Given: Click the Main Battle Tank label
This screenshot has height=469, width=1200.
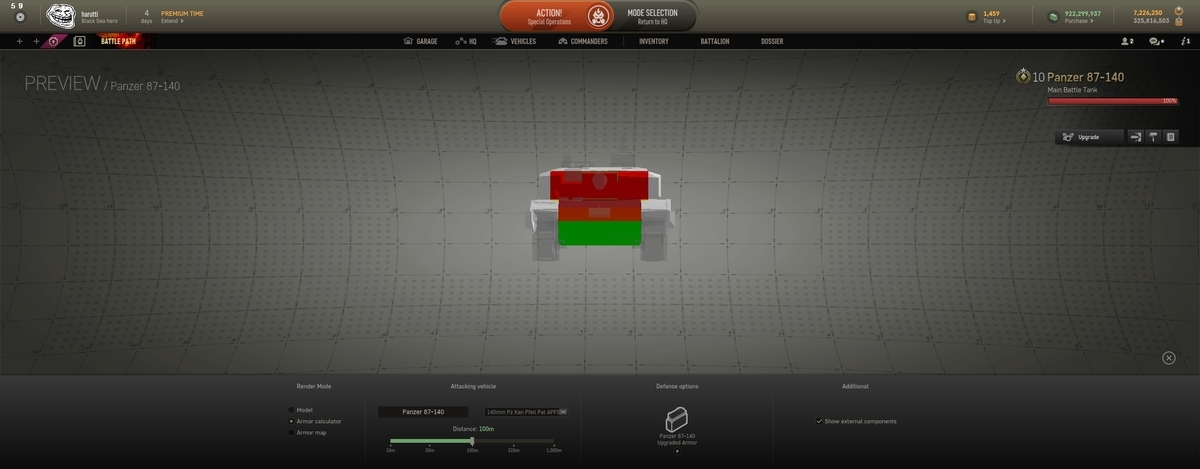Looking at the screenshot, I should pos(1073,90).
